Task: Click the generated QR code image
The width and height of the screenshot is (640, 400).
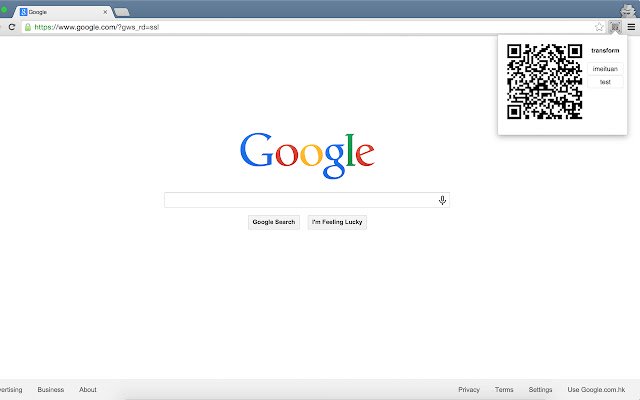Action: click(x=544, y=82)
